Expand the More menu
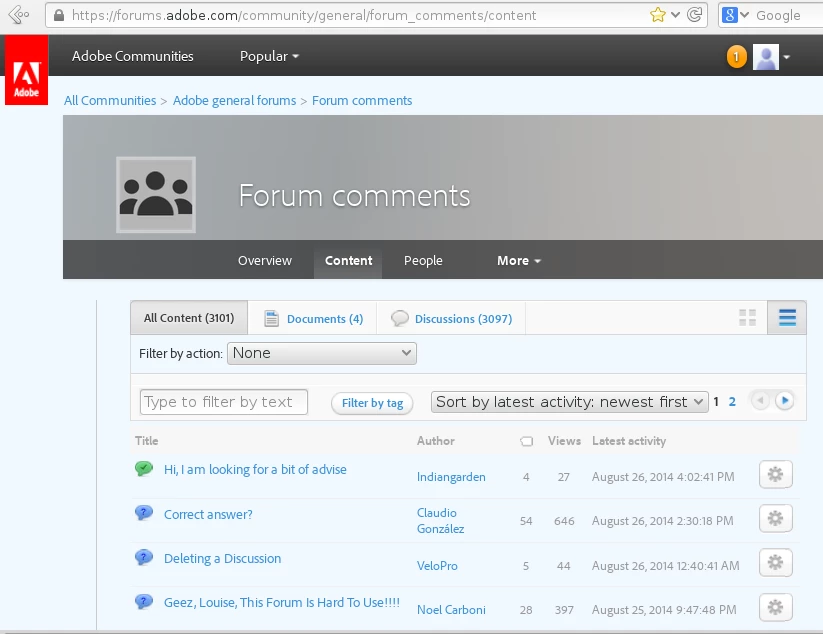This screenshot has width=823, height=634. tap(519, 261)
